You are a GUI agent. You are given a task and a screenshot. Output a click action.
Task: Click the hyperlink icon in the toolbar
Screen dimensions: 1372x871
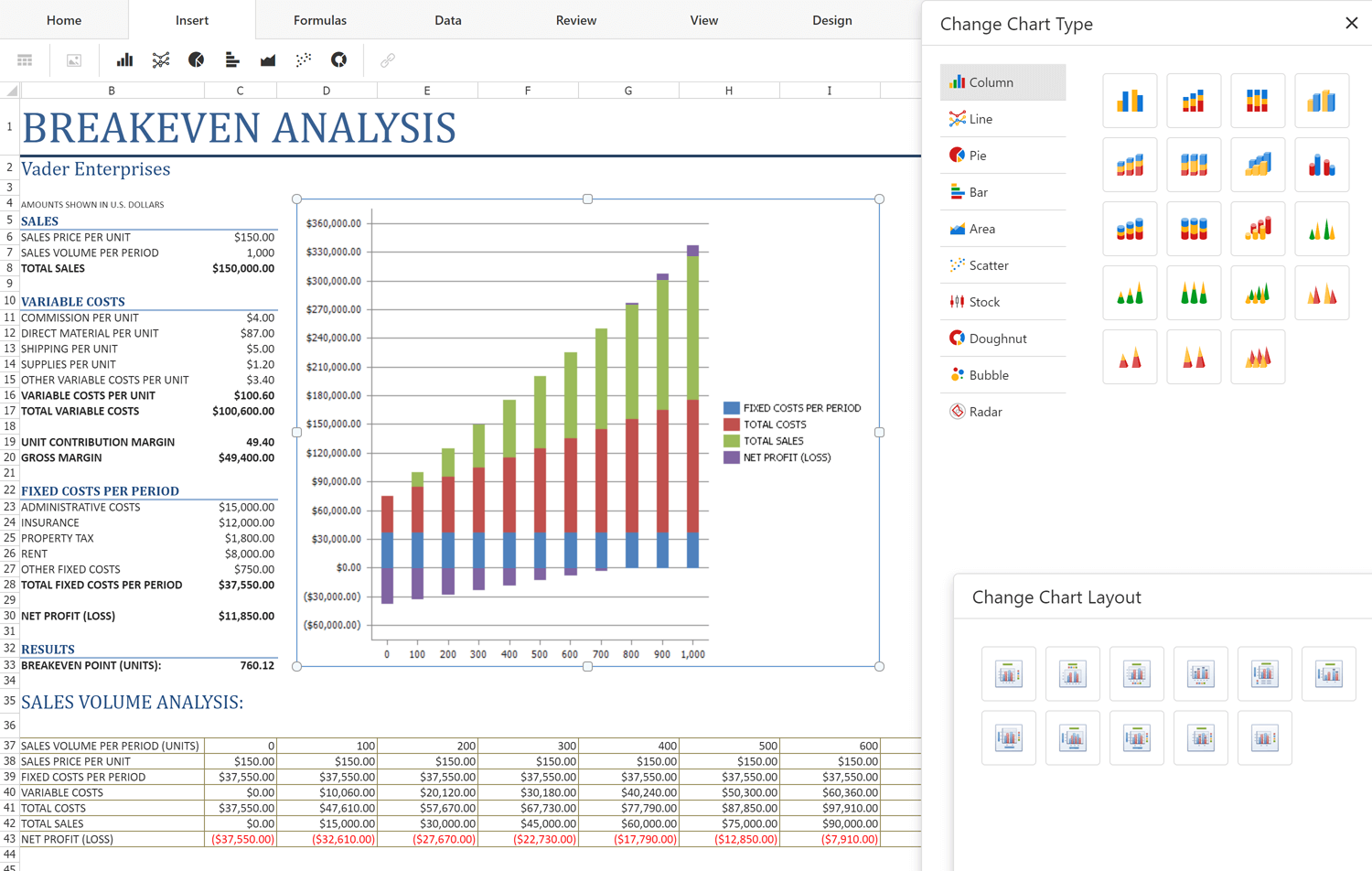388,60
